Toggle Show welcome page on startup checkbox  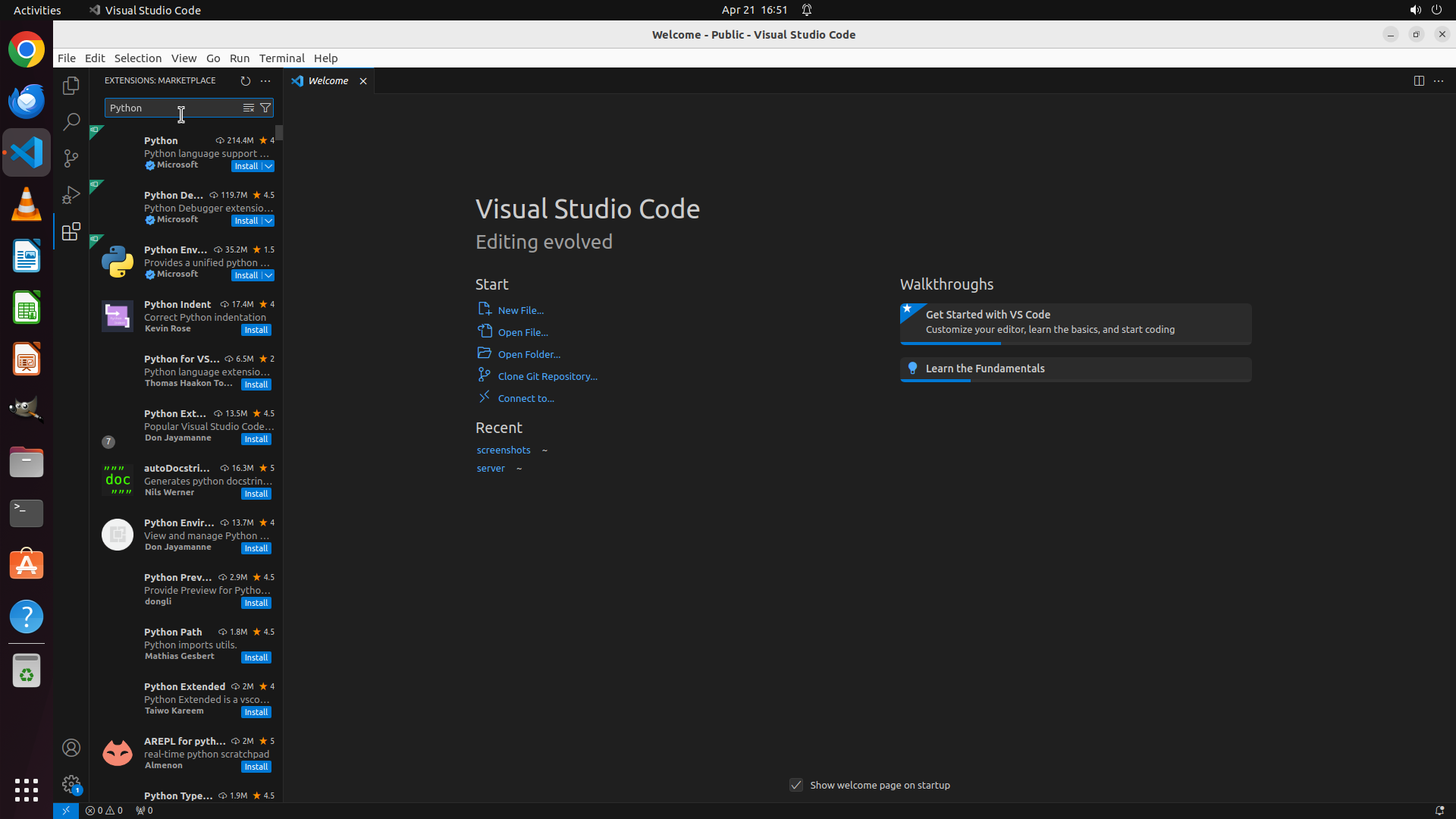(795, 785)
